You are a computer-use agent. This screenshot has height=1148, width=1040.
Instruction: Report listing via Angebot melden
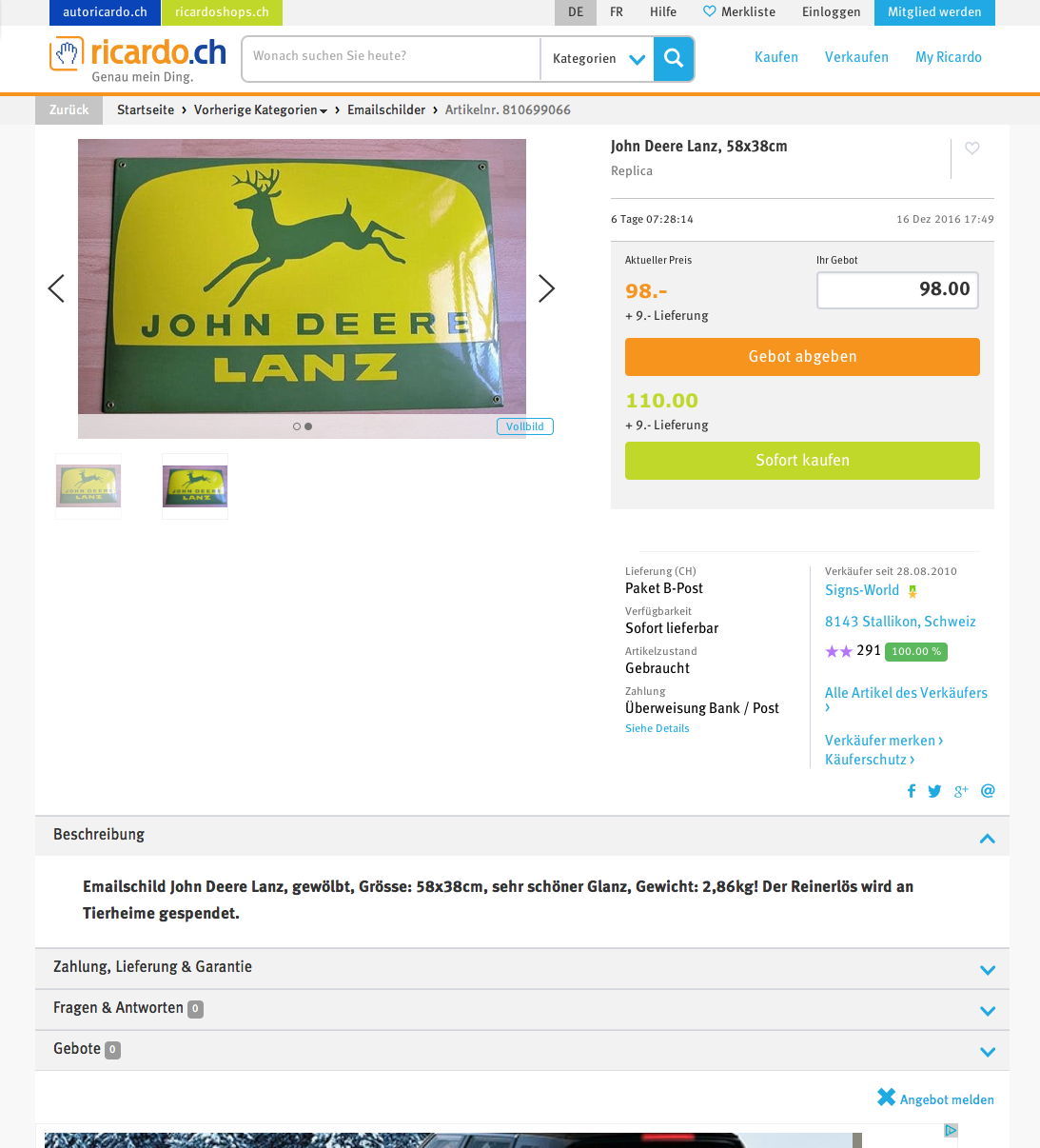click(x=935, y=1099)
